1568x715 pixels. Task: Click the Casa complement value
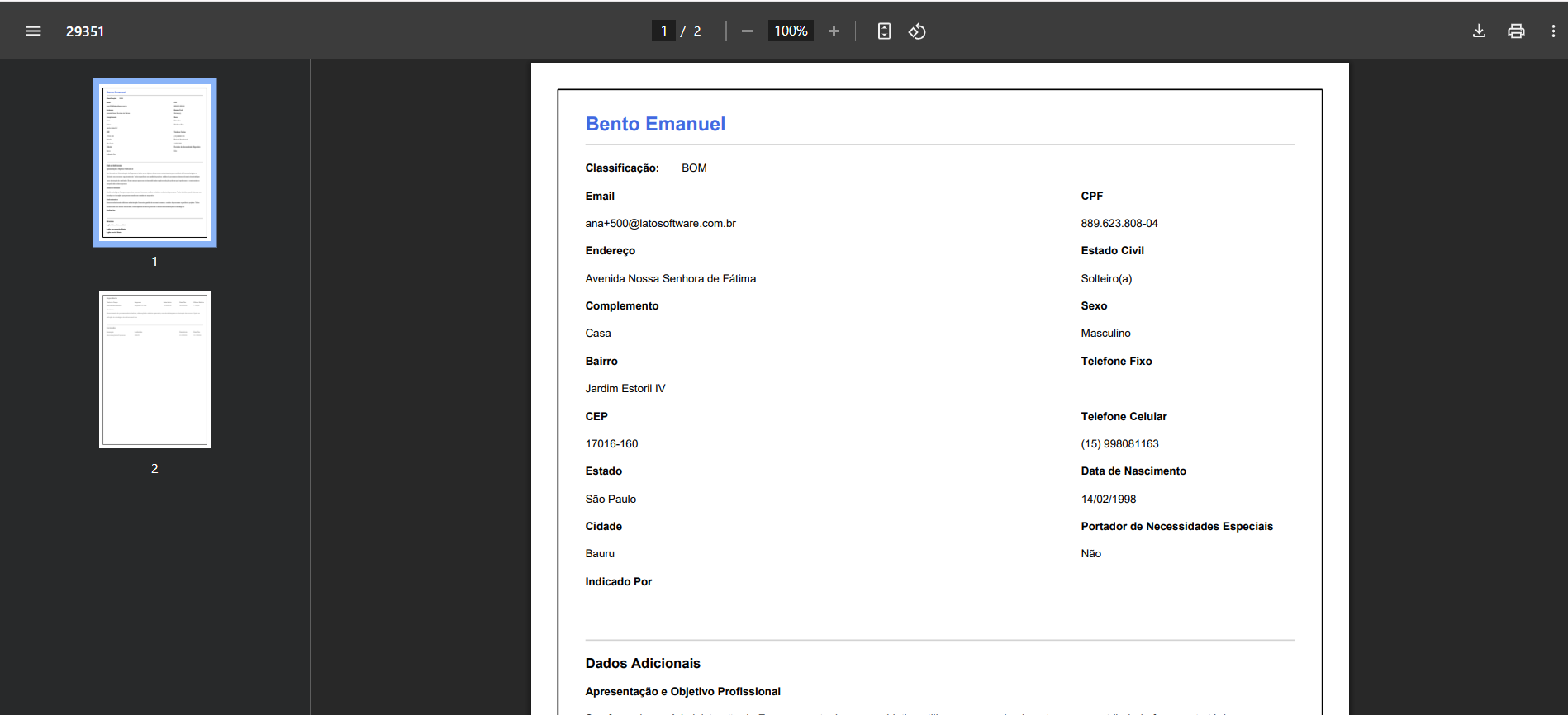[x=598, y=333]
